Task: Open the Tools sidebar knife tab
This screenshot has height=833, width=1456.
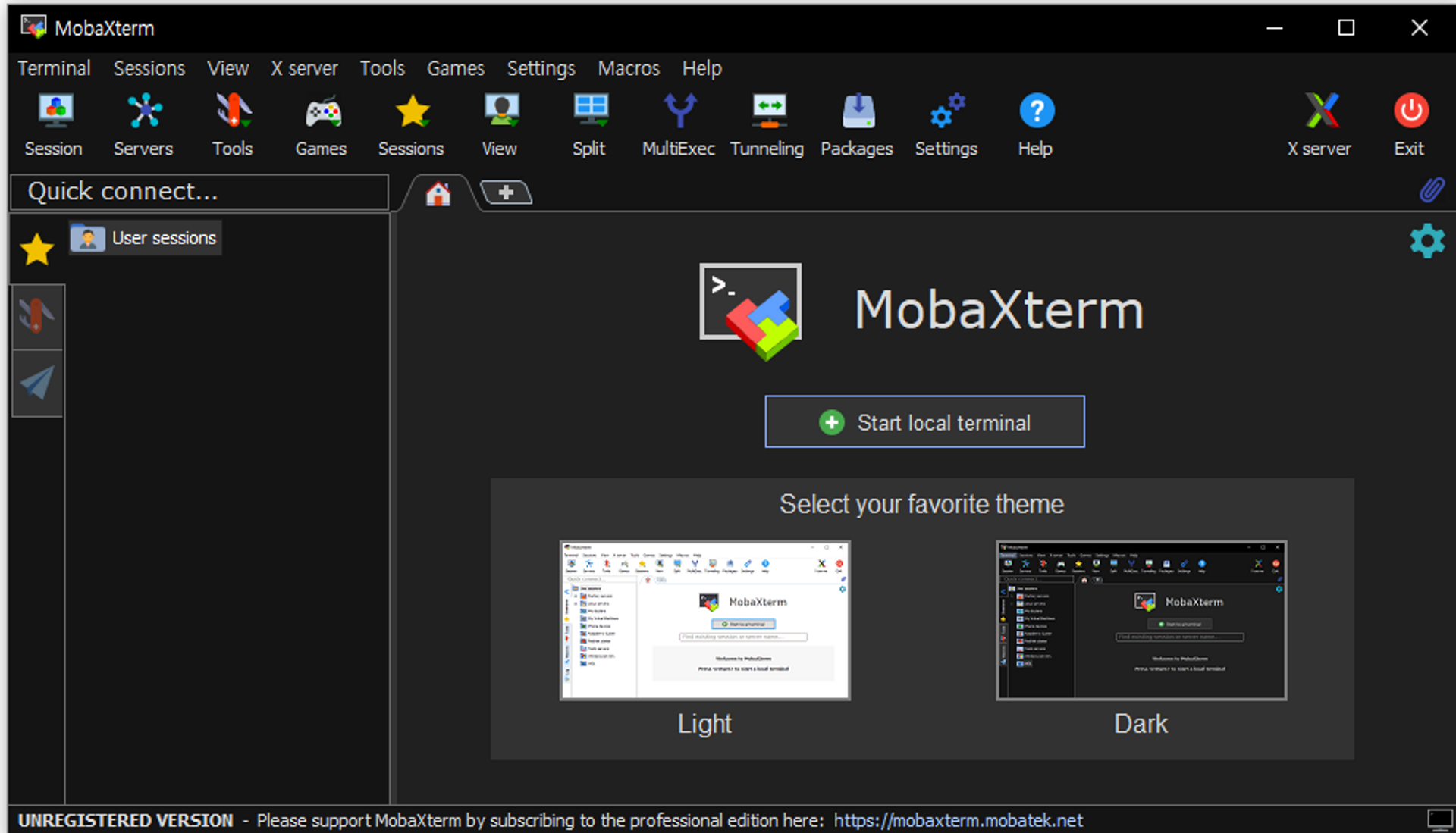Action: [37, 316]
